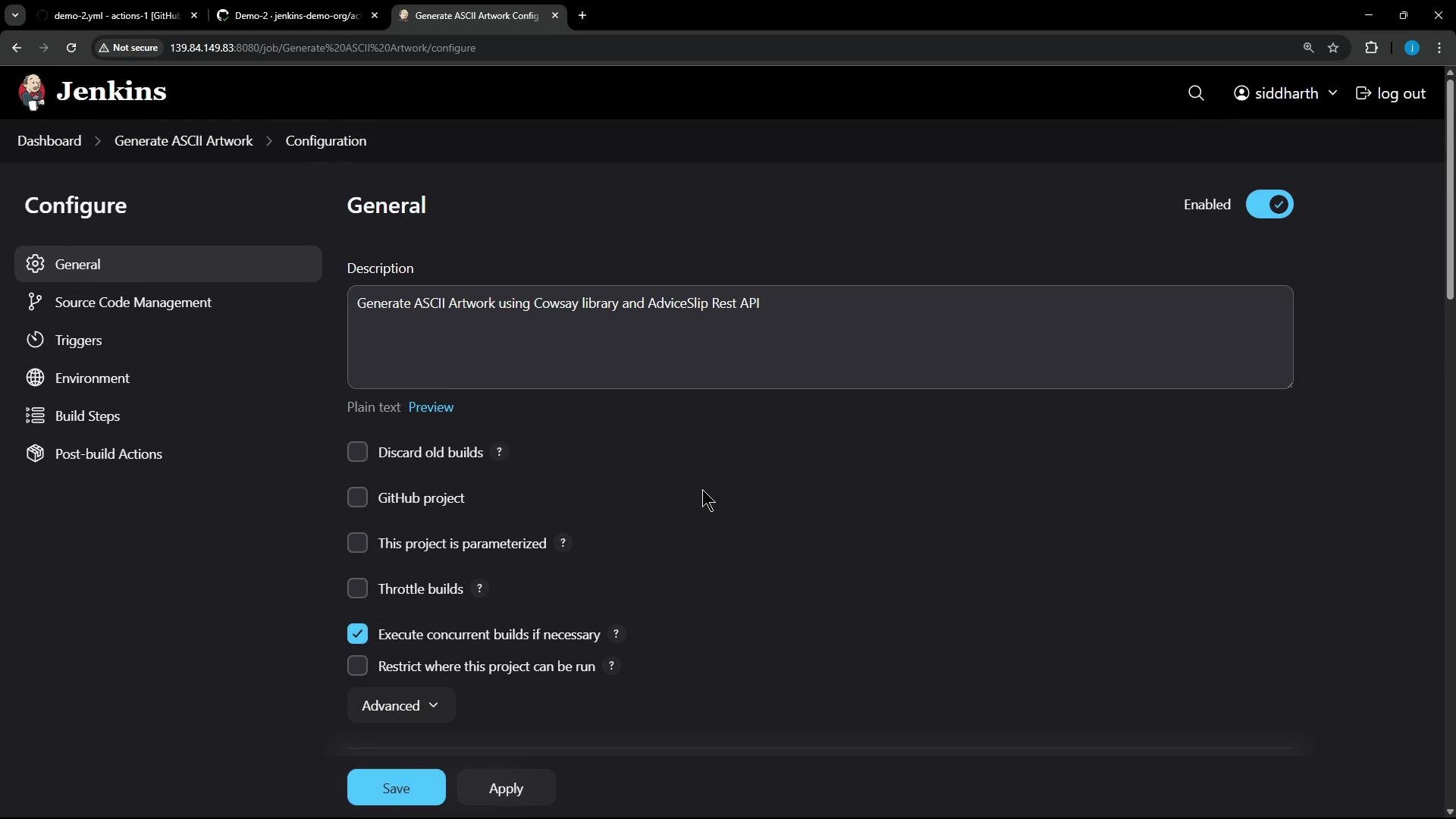Open the Preview link under description
Viewport: 1456px width, 819px height.
pos(431,407)
